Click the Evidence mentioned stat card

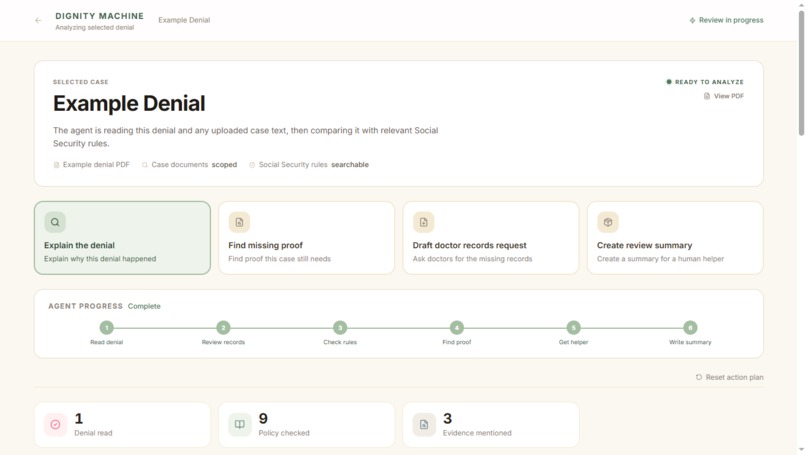491,425
